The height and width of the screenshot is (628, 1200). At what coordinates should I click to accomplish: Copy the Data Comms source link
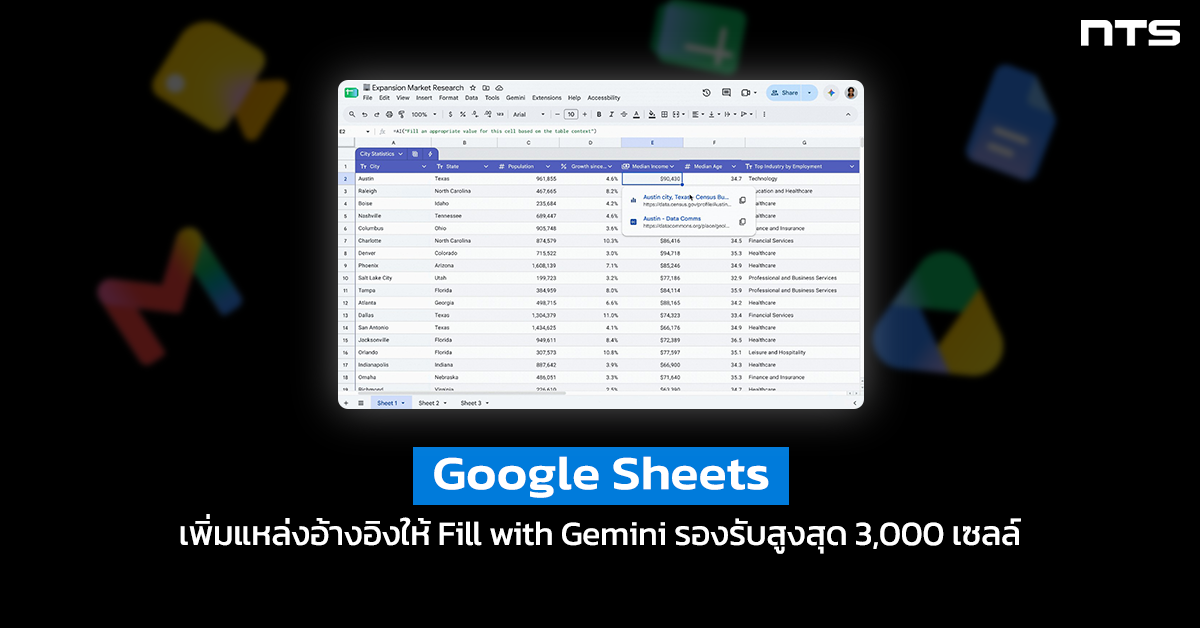click(x=742, y=222)
